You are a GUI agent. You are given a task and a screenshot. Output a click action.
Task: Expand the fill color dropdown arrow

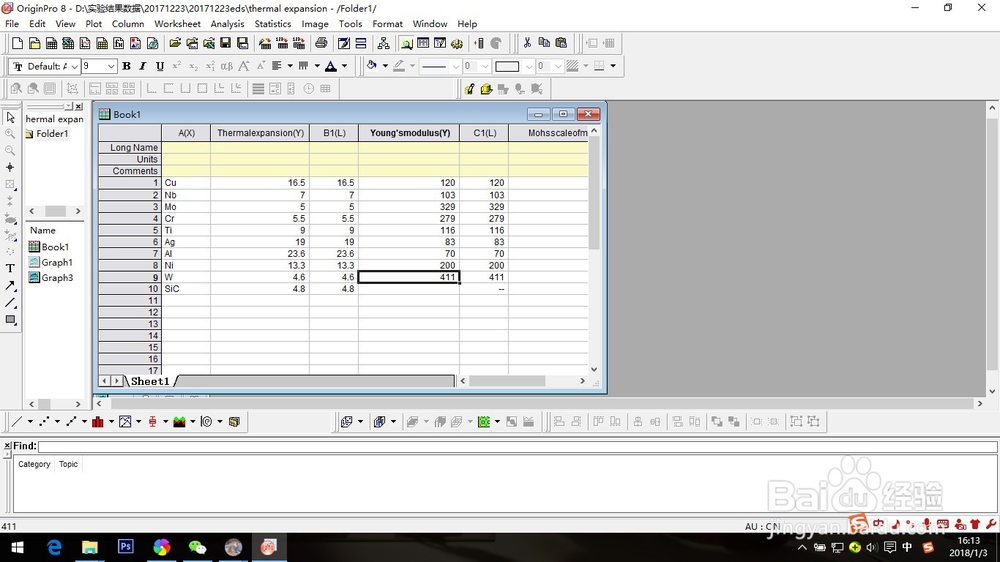click(385, 66)
